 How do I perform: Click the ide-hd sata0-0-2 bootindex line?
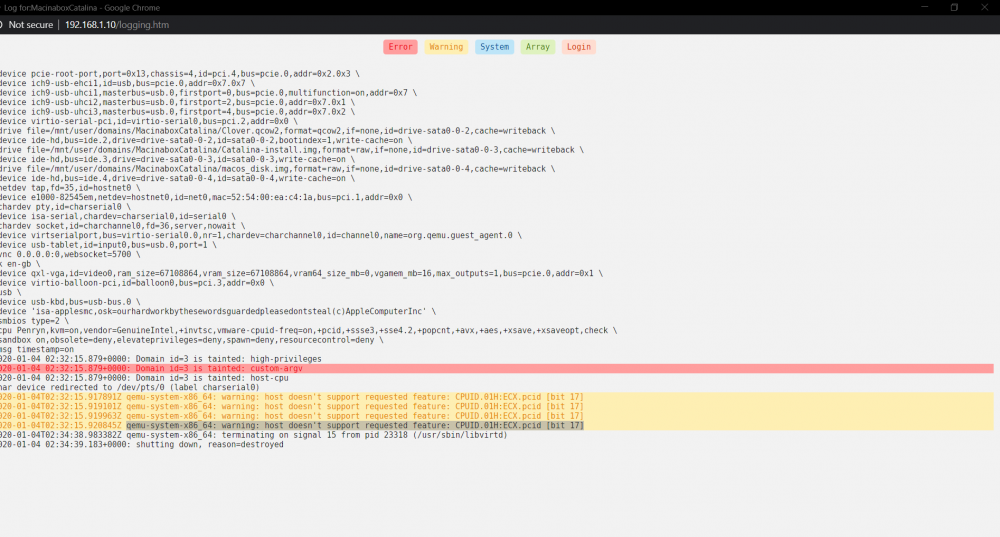(206, 140)
